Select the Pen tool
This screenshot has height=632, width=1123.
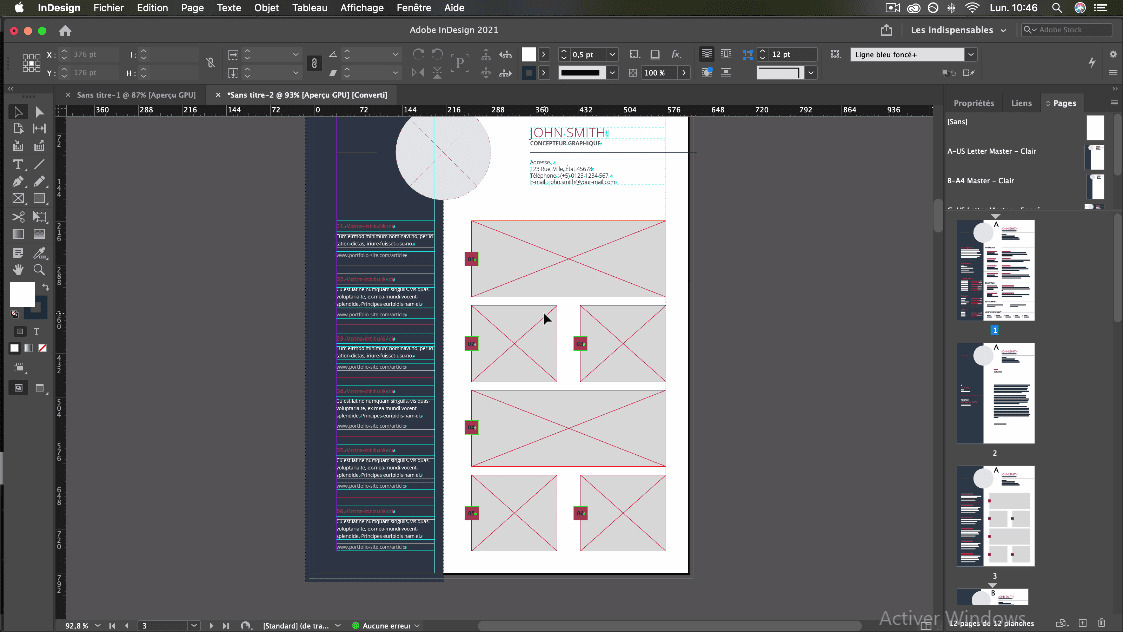point(17,181)
